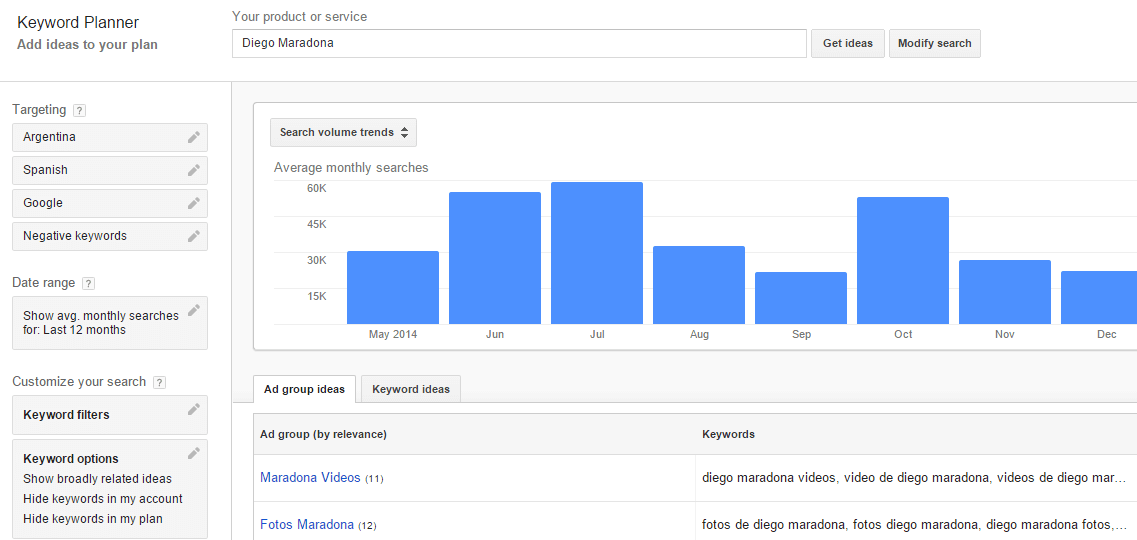Screen dimensions: 1137x540
Task: Open Customize your search help icon
Action: [160, 382]
